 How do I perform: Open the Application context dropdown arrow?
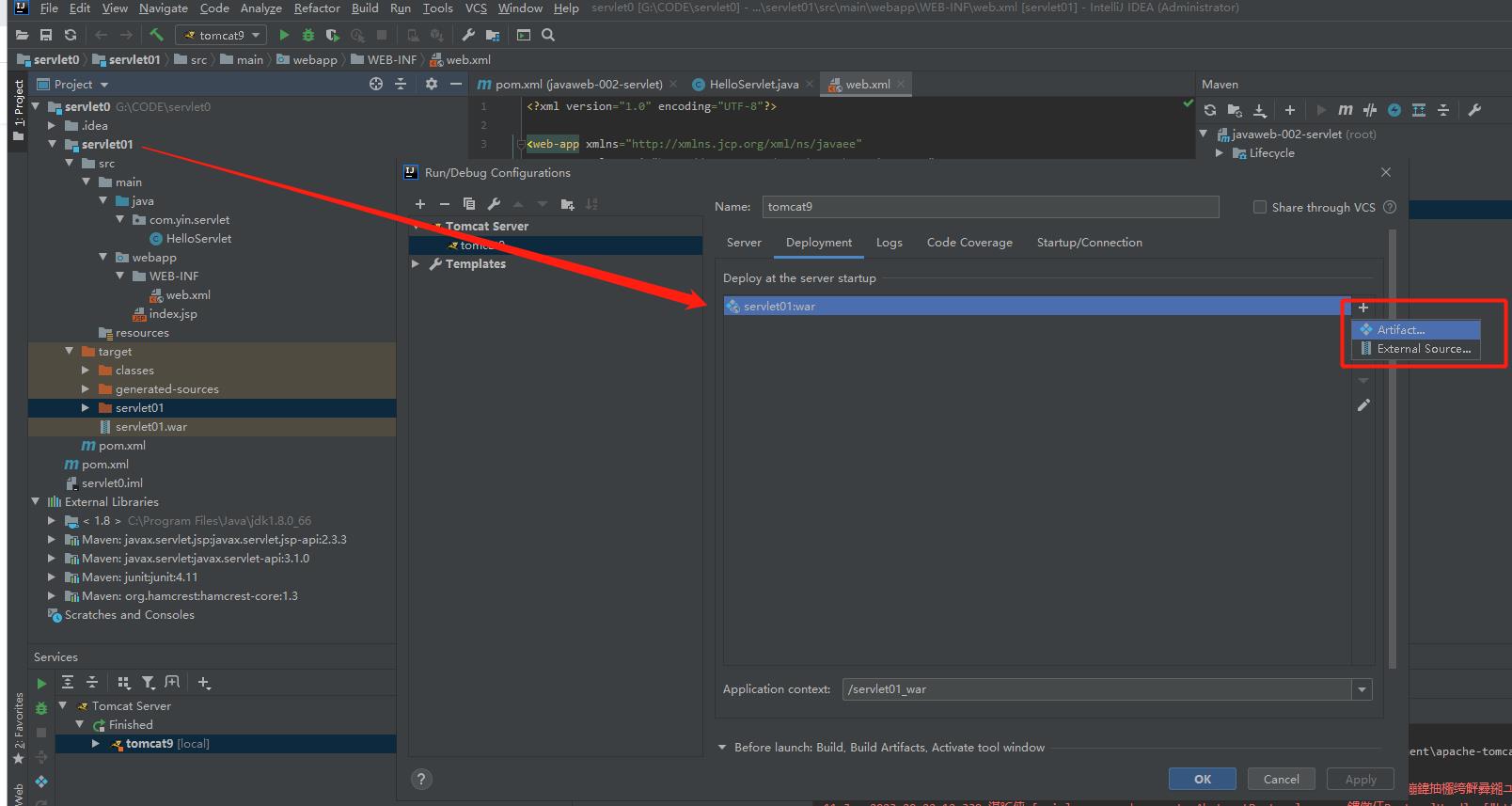pos(1362,689)
